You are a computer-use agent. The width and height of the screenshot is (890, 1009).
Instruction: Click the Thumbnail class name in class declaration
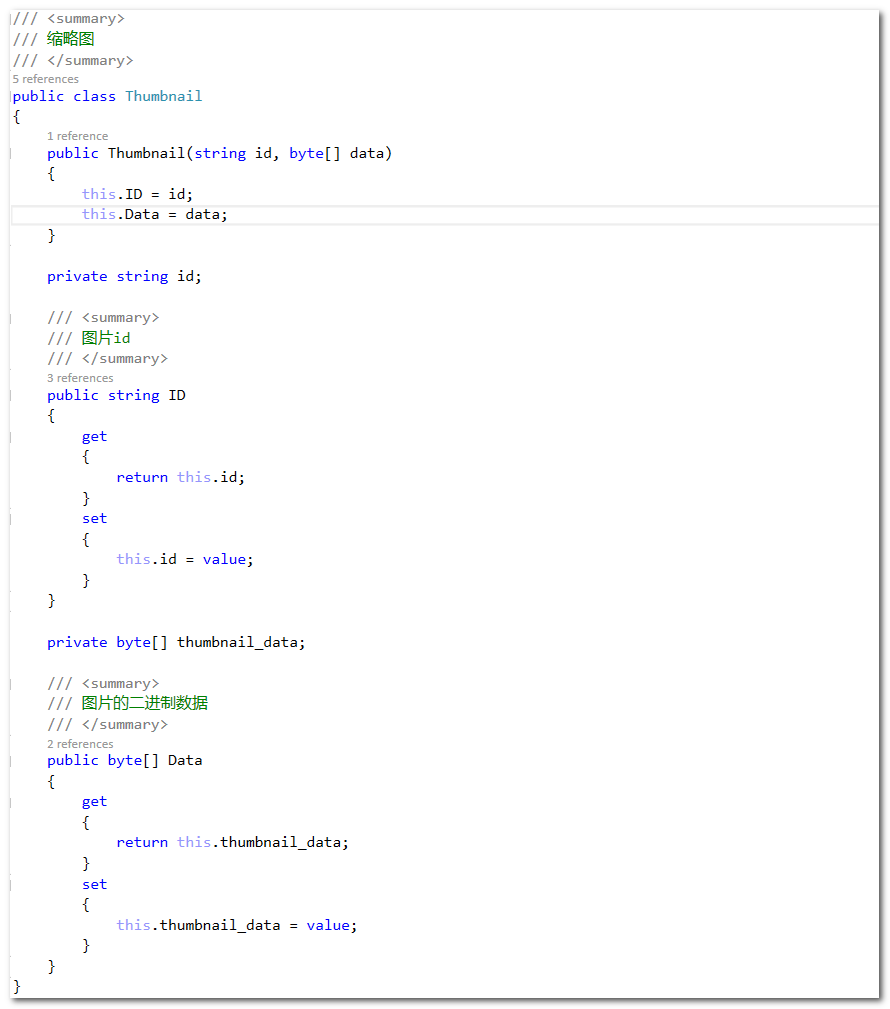coord(163,96)
